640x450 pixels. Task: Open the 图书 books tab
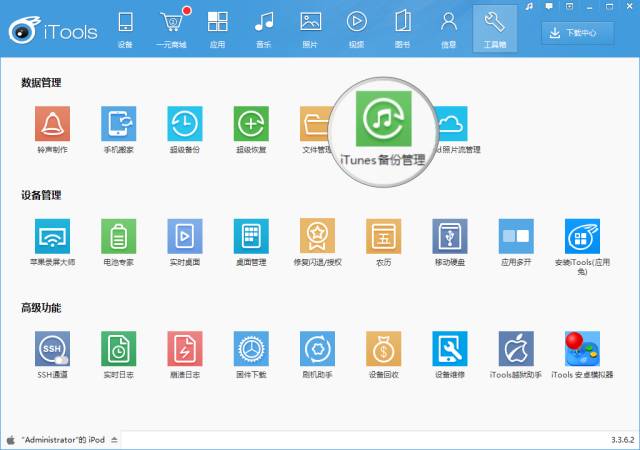(x=402, y=29)
